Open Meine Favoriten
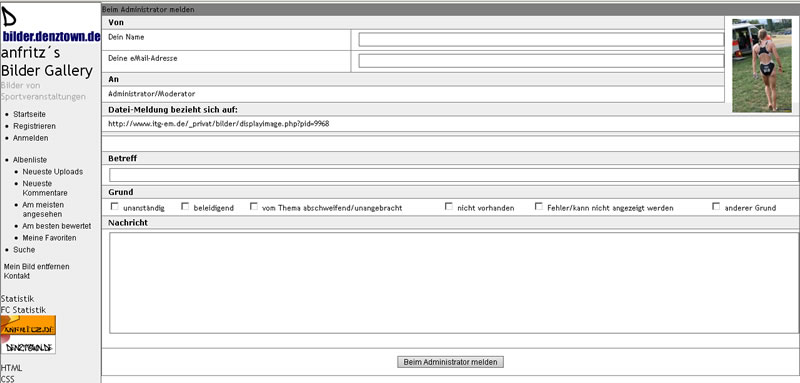The image size is (800, 383). 49,238
